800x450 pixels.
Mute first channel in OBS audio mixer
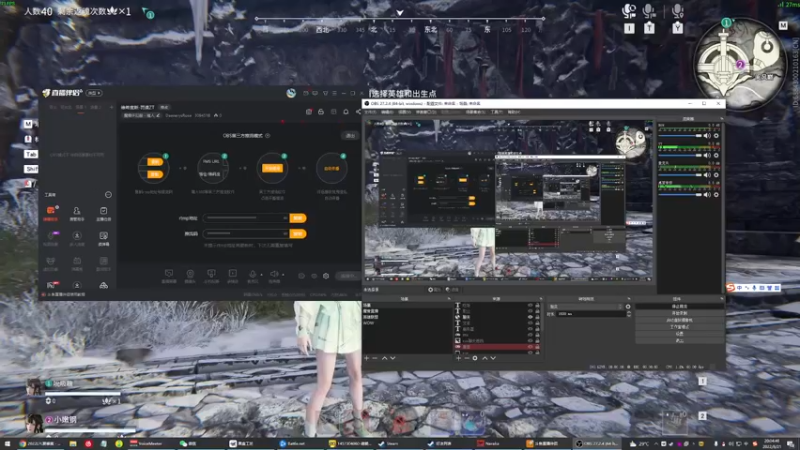[x=707, y=136]
